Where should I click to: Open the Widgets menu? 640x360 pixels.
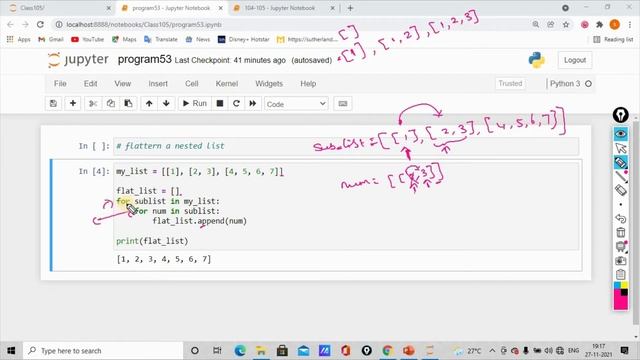tap(269, 84)
